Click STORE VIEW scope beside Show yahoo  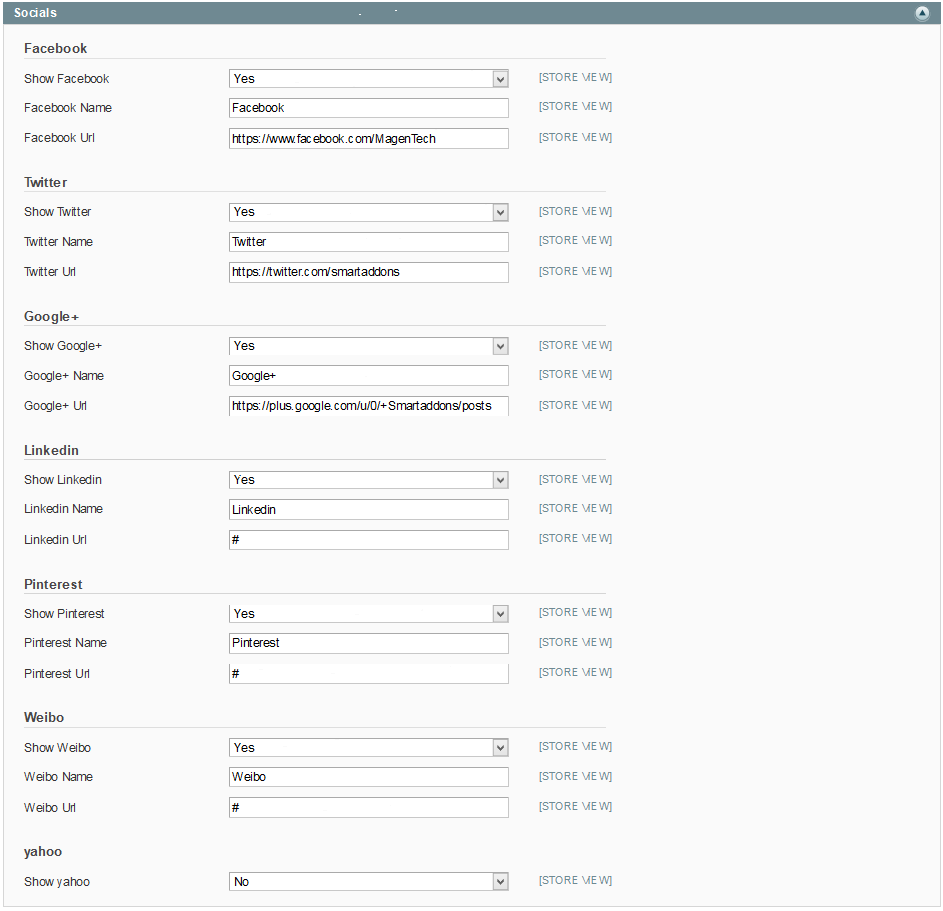(x=576, y=881)
